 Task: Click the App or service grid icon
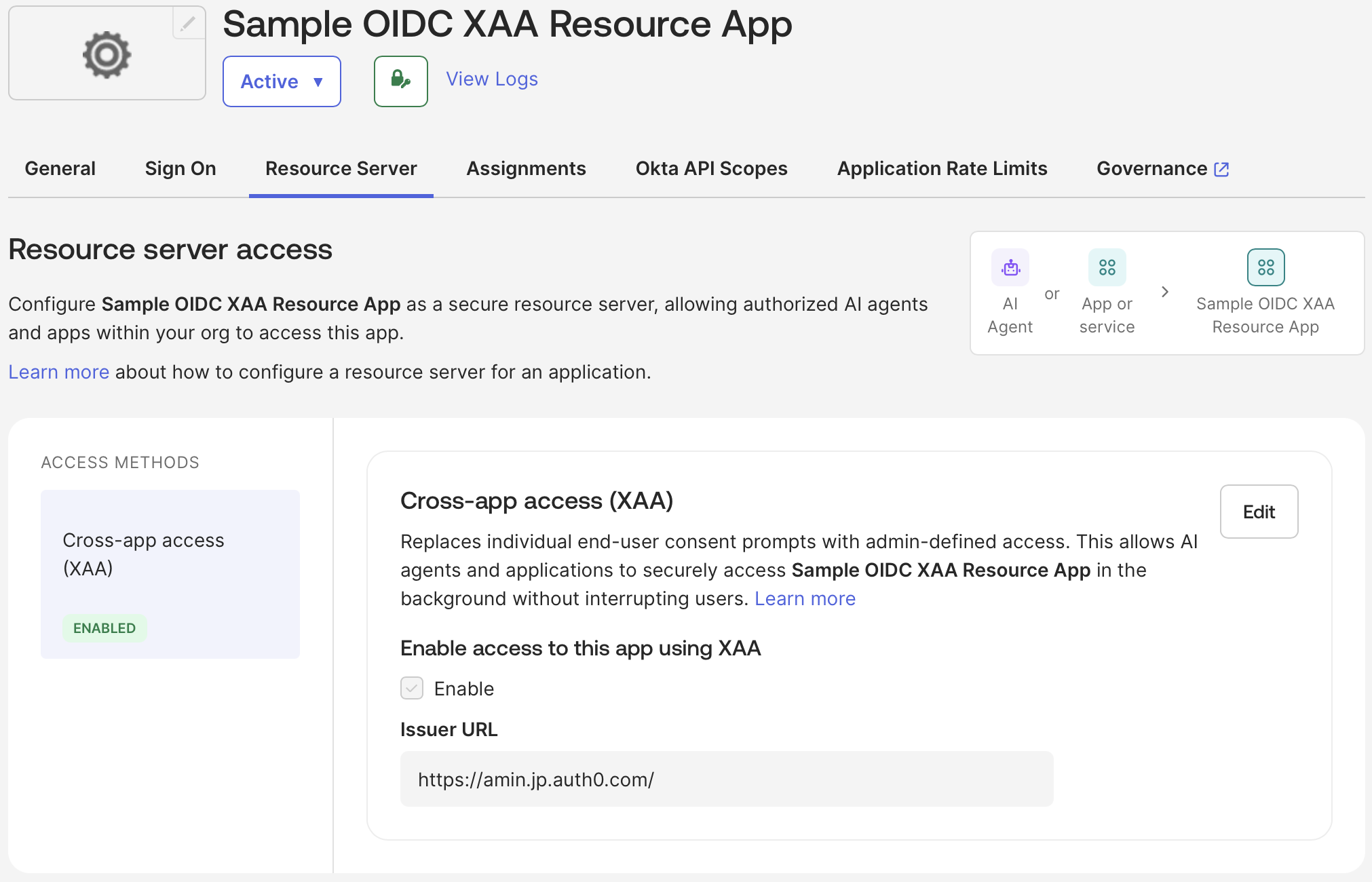[x=1107, y=267]
